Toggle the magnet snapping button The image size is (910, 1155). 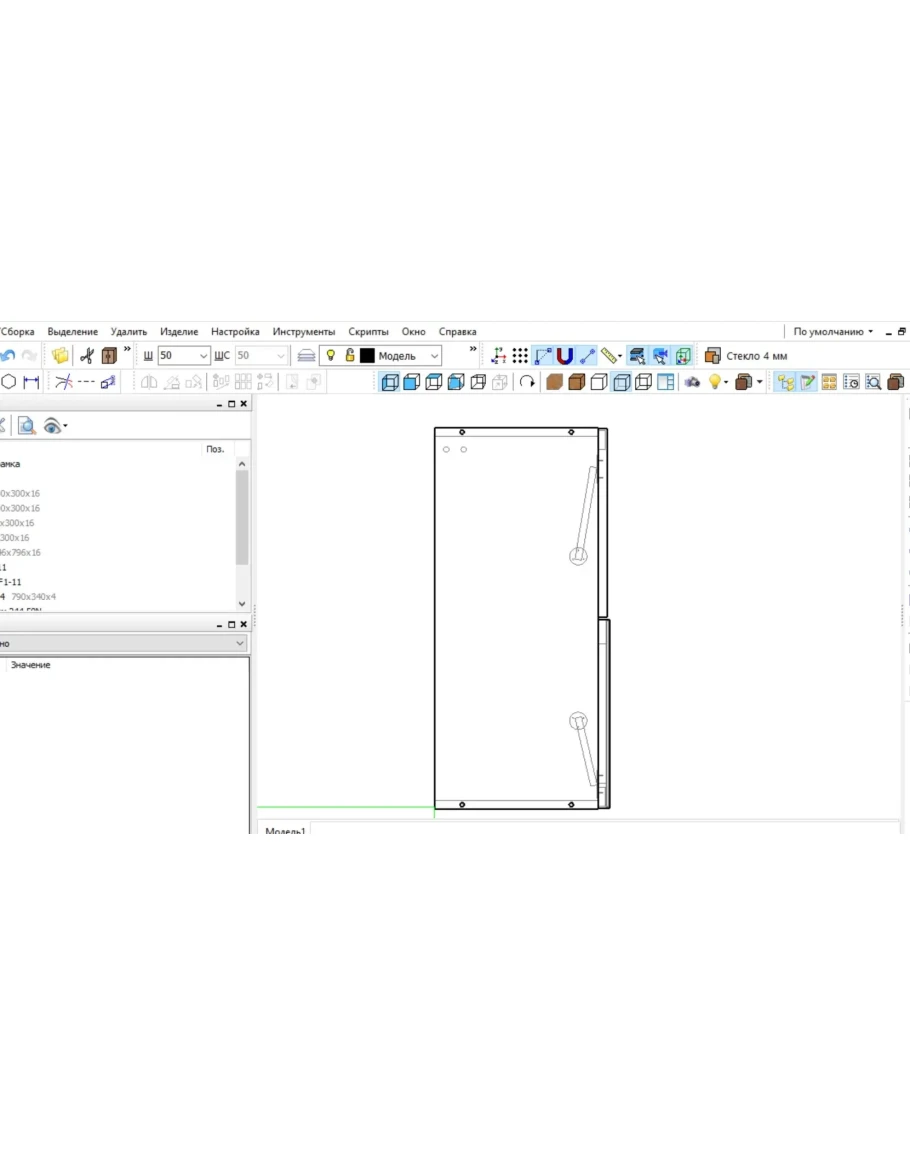click(565, 356)
